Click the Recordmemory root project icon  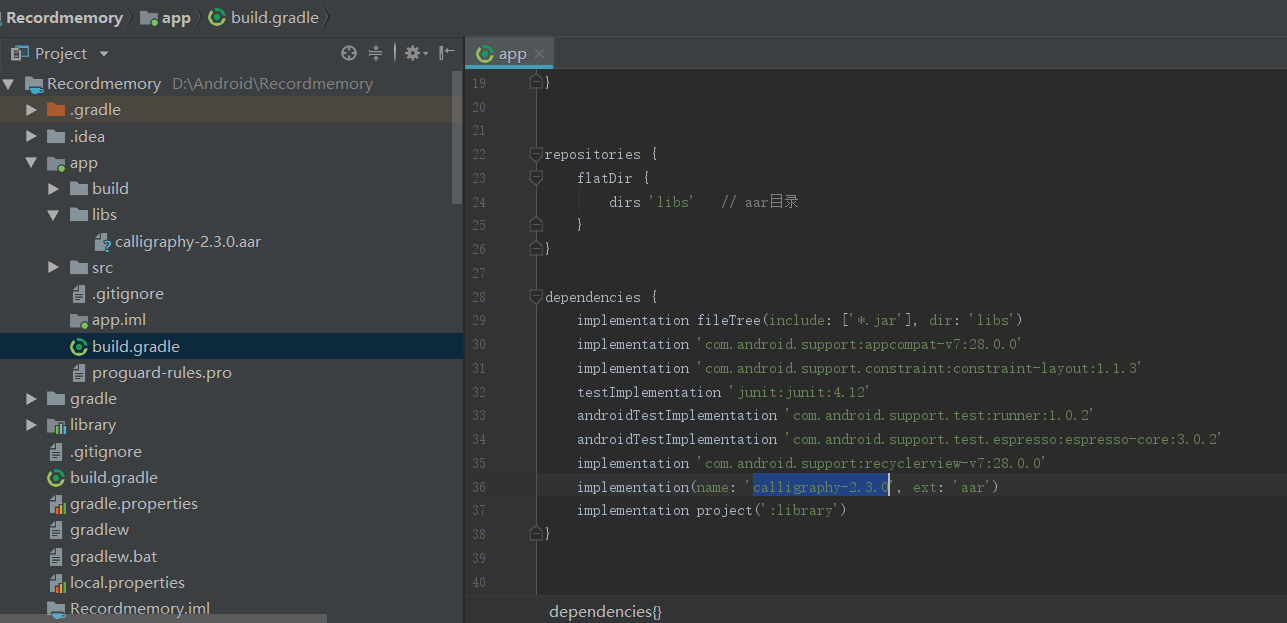click(x=34, y=84)
